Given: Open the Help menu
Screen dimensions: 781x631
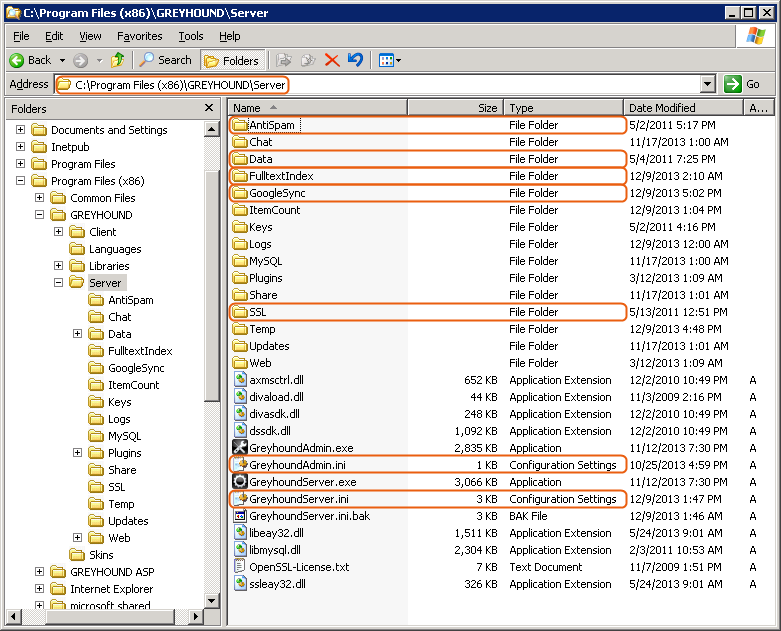Looking at the screenshot, I should [x=230, y=36].
